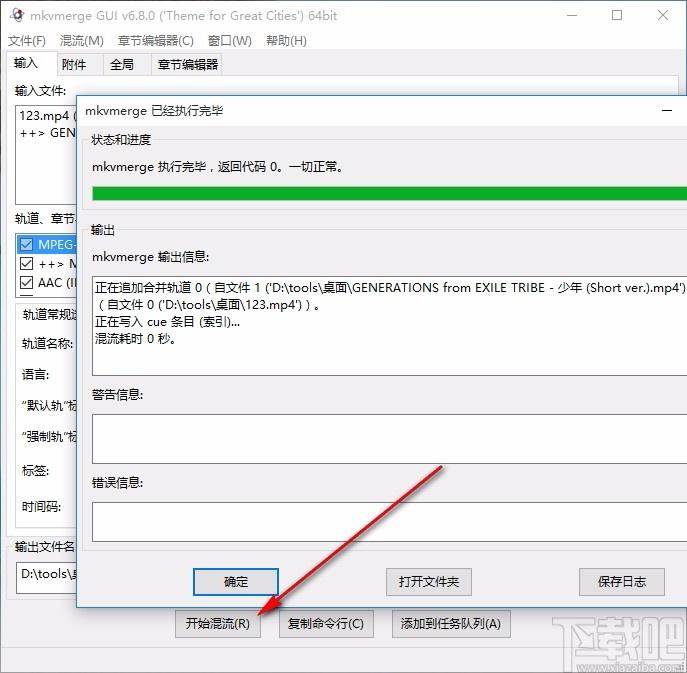Click the output filename field D:\tools
The image size is (687, 673).
[46, 577]
